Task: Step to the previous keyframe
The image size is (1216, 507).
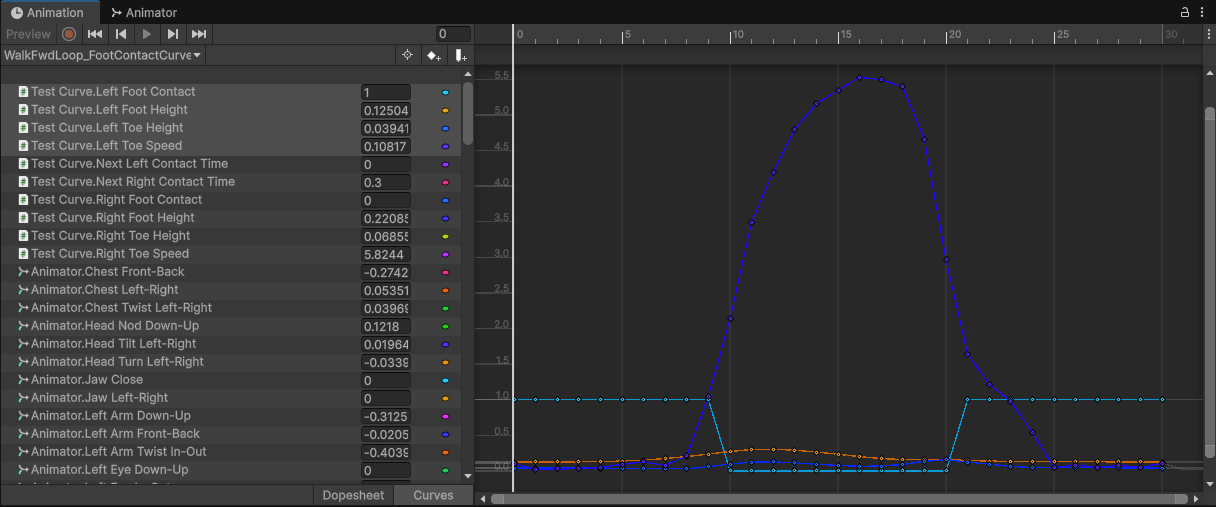Action: point(121,34)
